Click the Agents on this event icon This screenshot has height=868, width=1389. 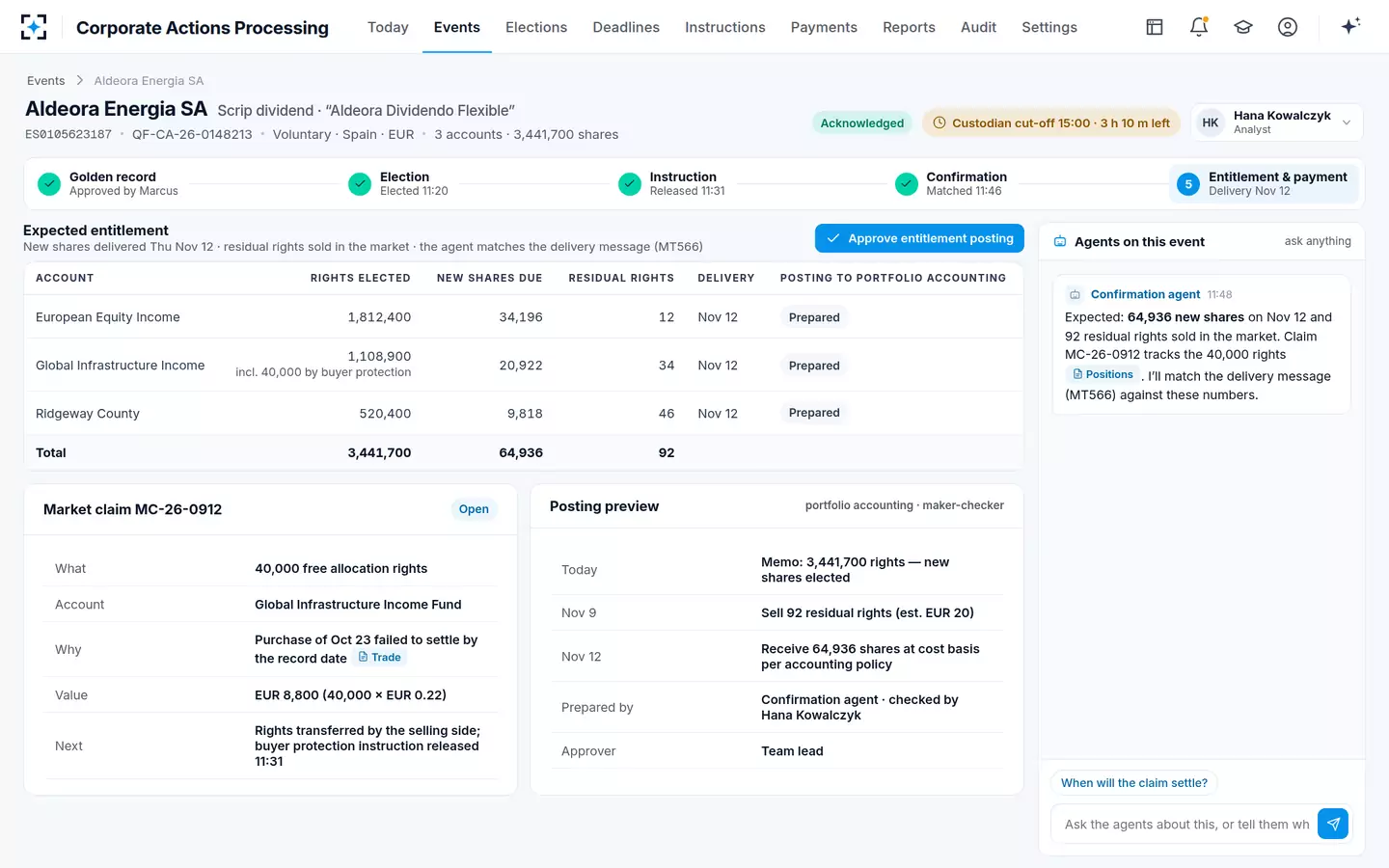click(x=1060, y=242)
